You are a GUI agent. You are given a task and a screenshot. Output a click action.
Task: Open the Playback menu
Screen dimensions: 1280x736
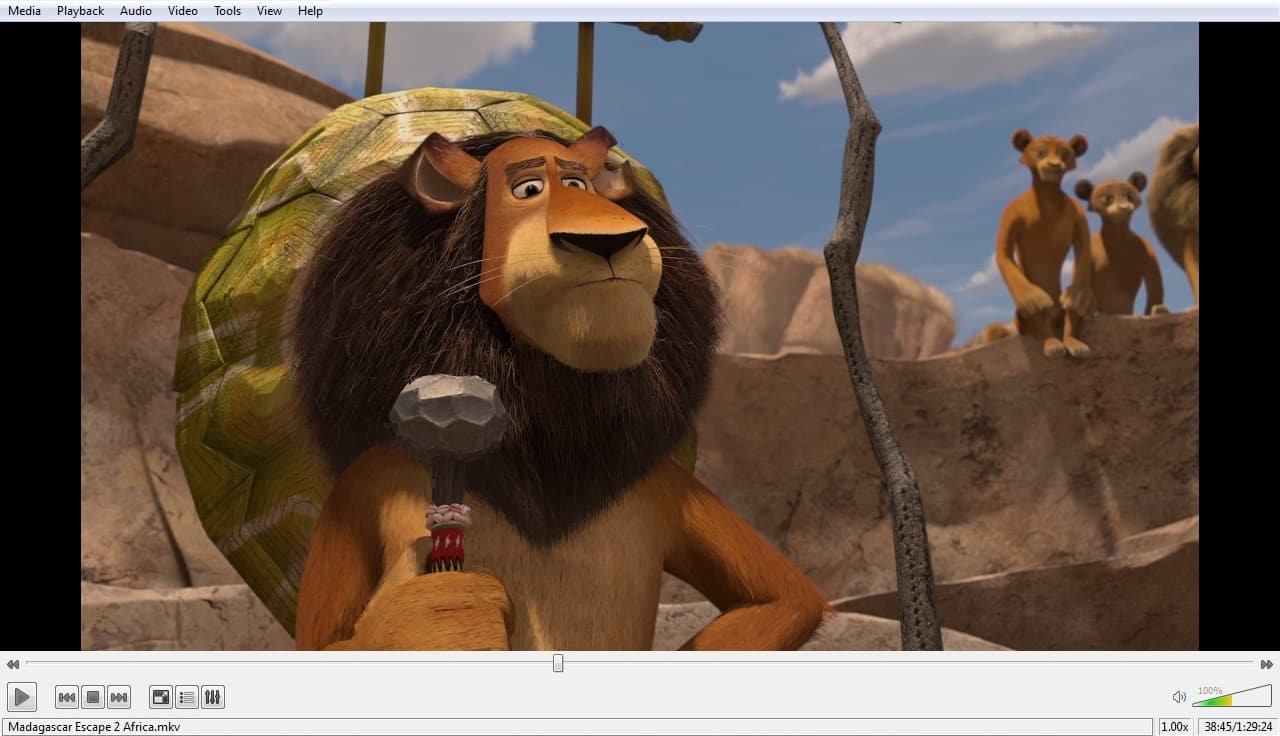tap(80, 10)
